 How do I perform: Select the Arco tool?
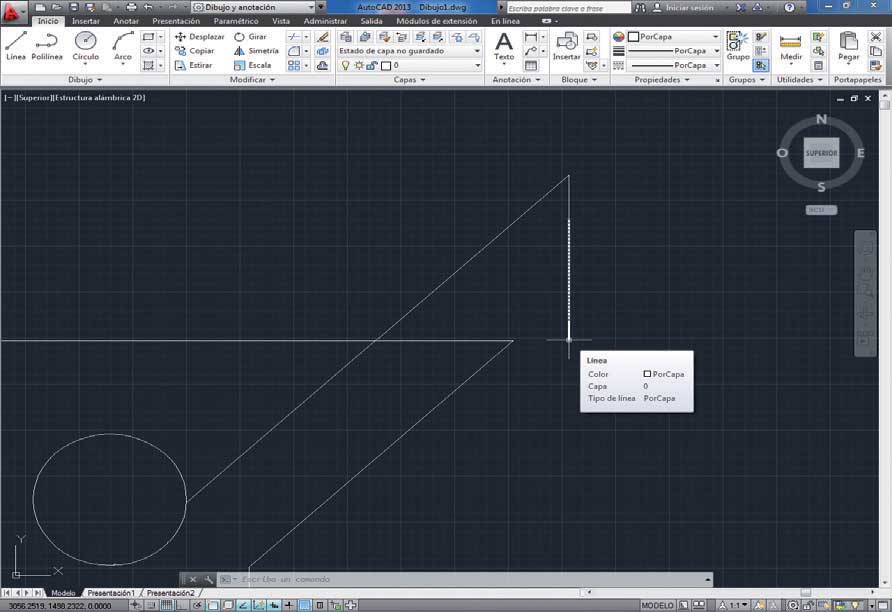click(x=123, y=46)
